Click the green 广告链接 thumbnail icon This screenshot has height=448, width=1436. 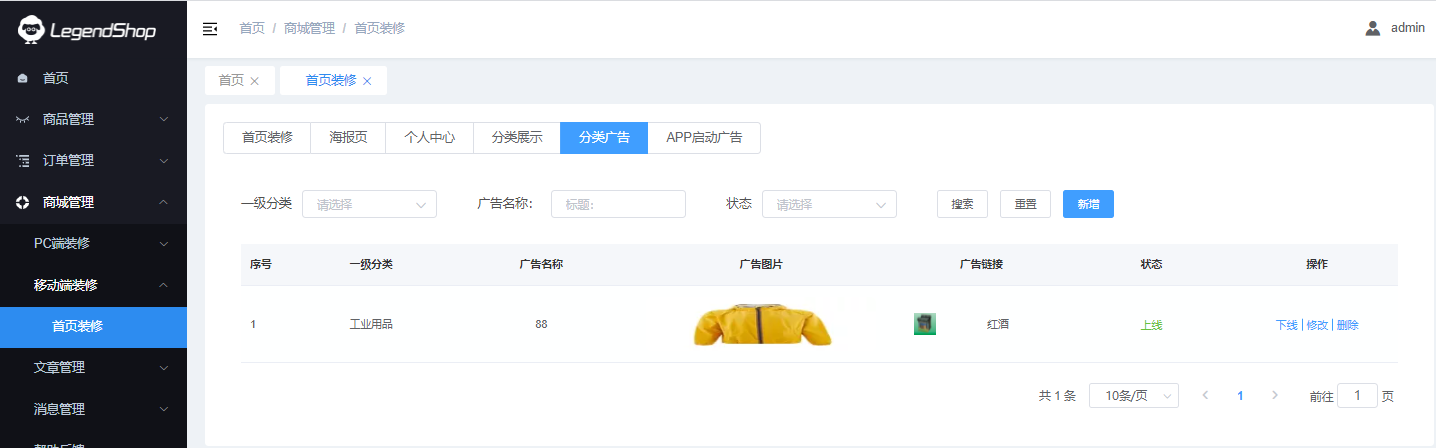[924, 324]
